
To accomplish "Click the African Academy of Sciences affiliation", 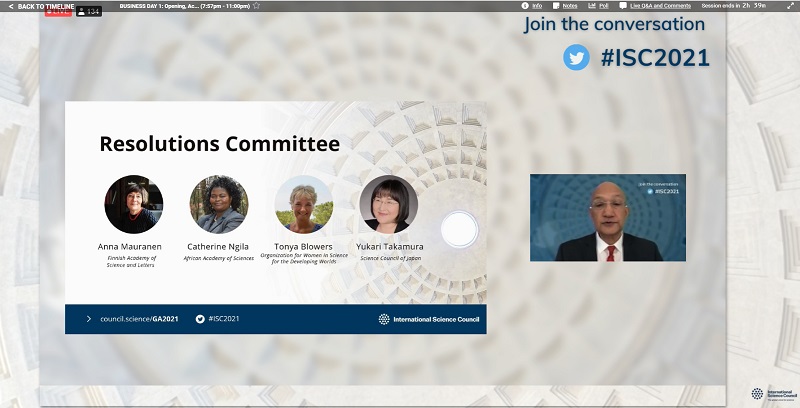I will tap(219, 258).
